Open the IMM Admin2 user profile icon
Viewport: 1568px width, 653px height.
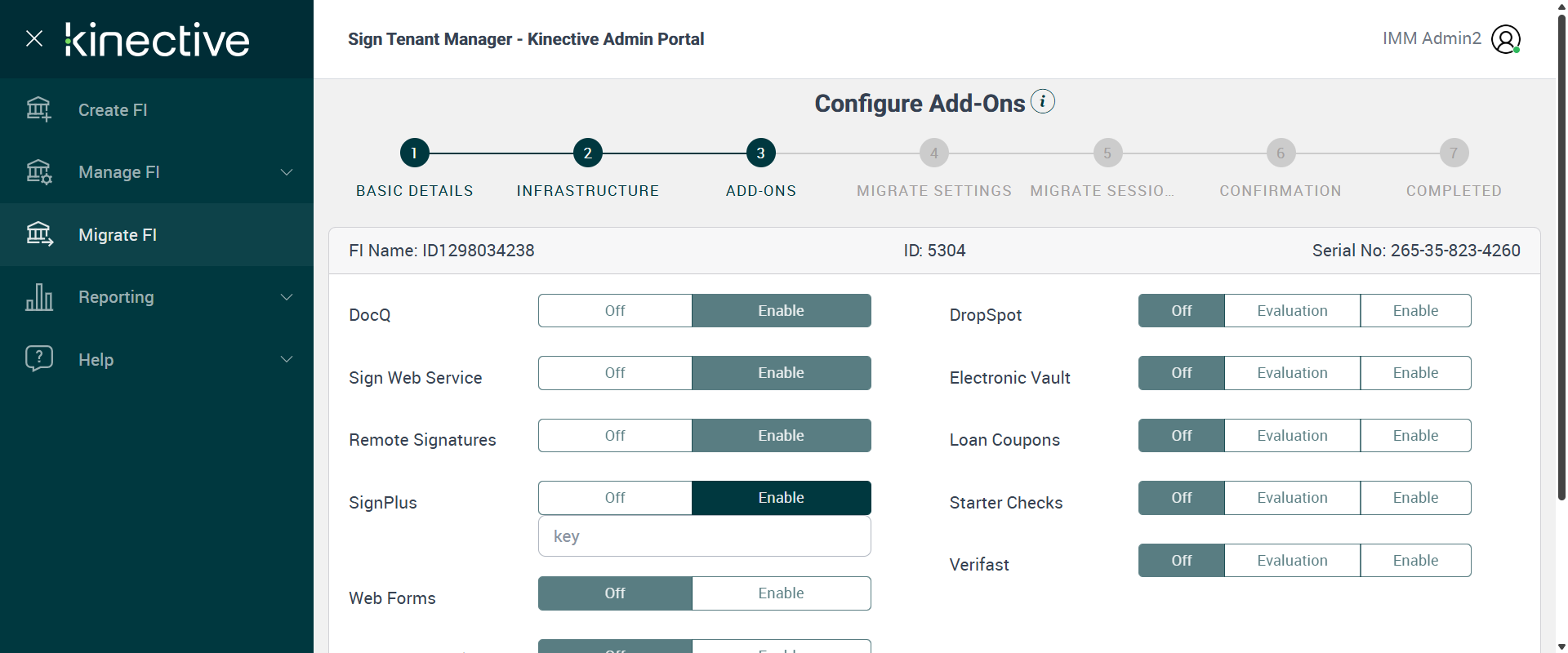pyautogui.click(x=1505, y=39)
